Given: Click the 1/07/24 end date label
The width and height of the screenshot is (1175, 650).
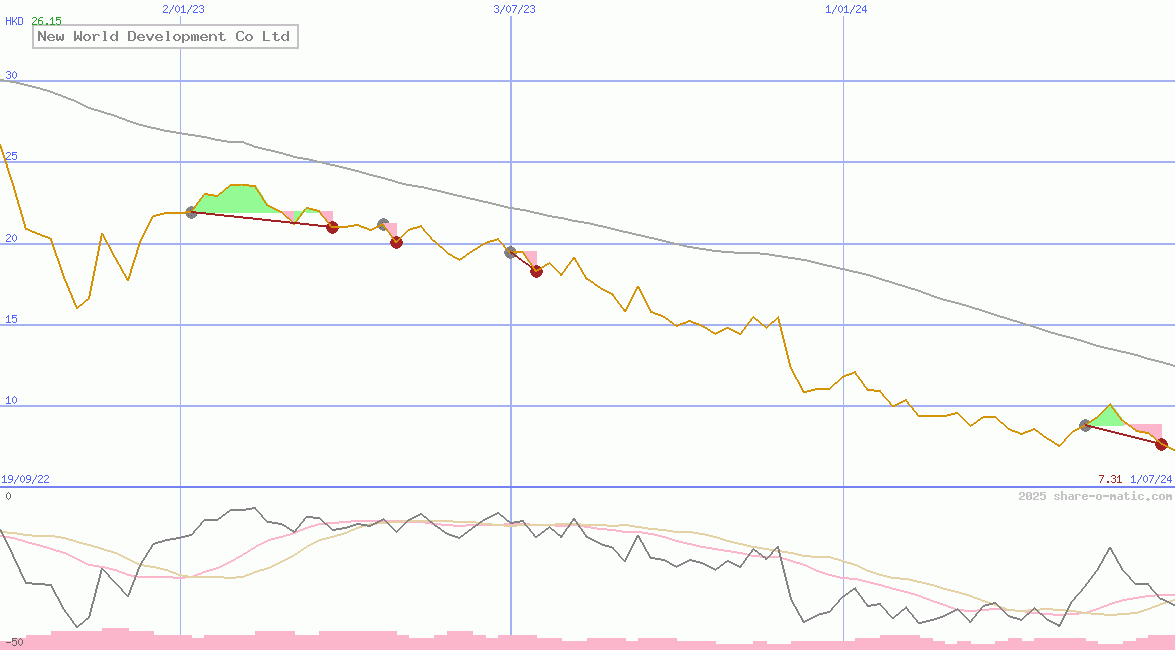Looking at the screenshot, I should (1151, 479).
